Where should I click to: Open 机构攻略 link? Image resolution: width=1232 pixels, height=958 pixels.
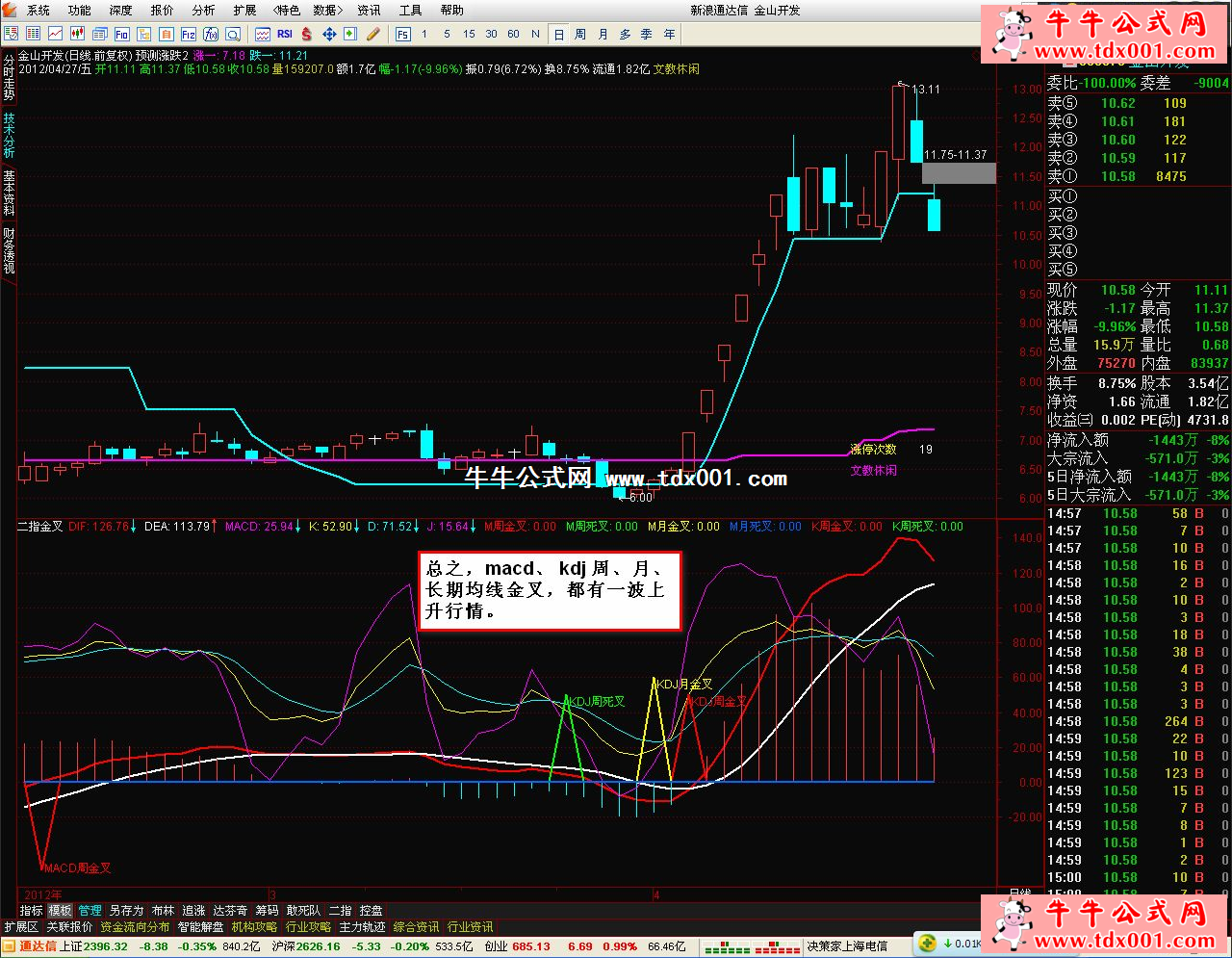coord(254,927)
